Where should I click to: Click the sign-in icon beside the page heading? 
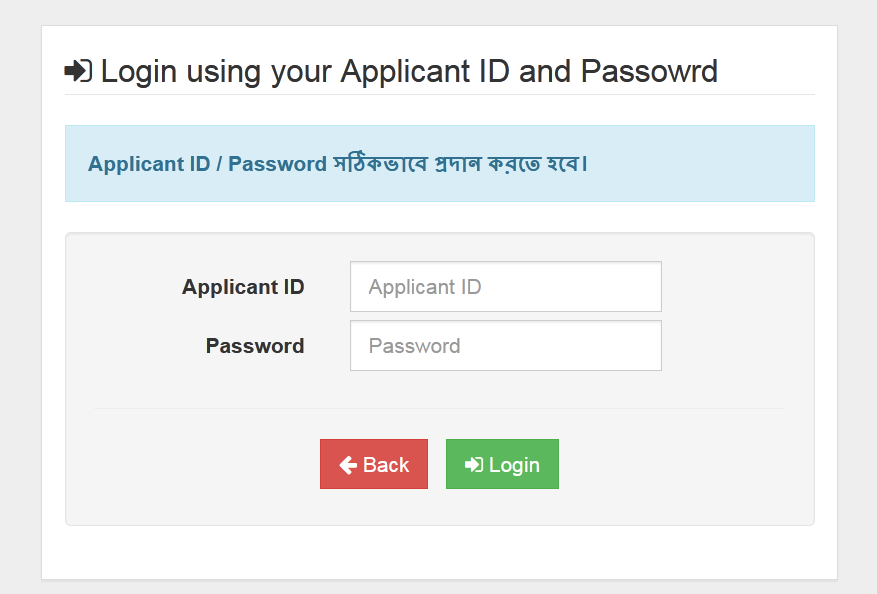click(78, 71)
